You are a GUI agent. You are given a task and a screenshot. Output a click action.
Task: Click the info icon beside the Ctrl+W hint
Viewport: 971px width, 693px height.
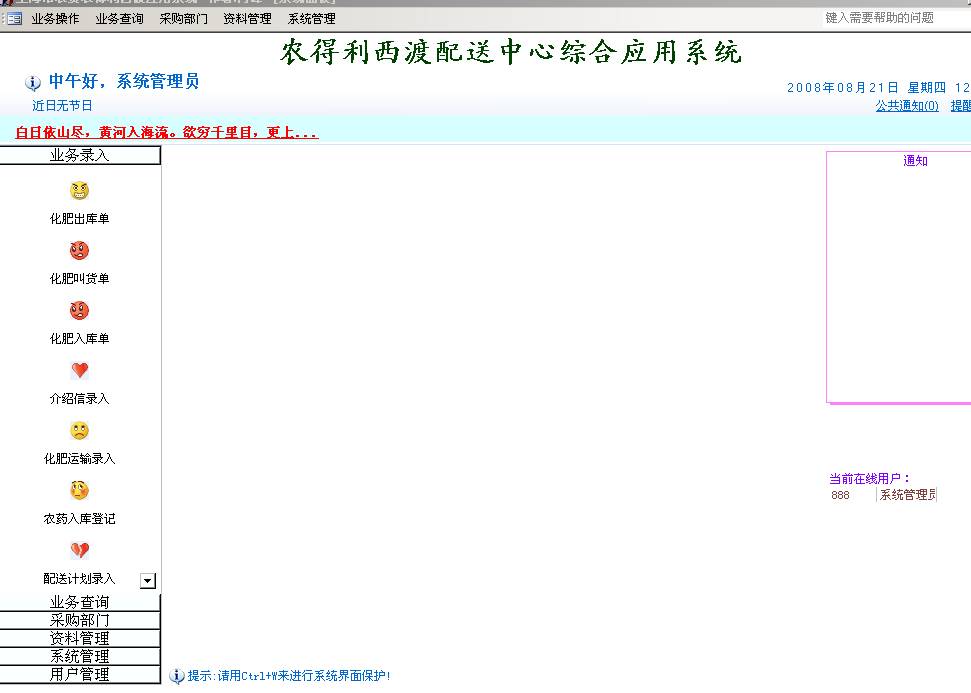176,676
